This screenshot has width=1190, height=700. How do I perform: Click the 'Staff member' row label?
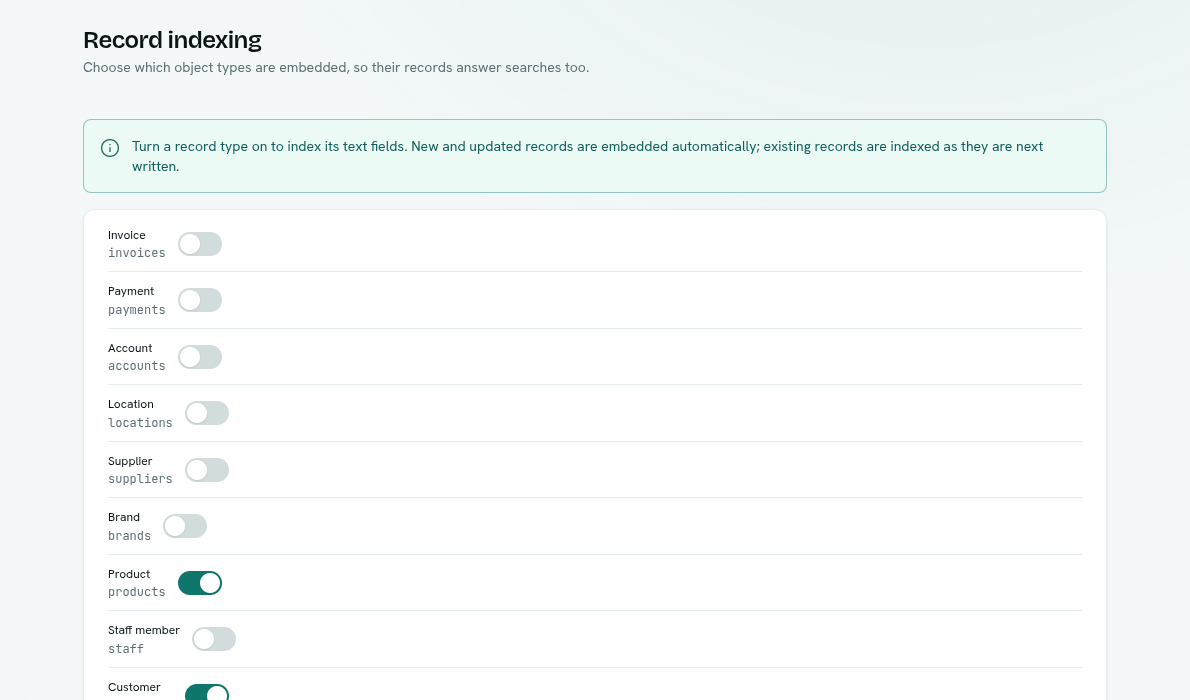click(x=143, y=631)
